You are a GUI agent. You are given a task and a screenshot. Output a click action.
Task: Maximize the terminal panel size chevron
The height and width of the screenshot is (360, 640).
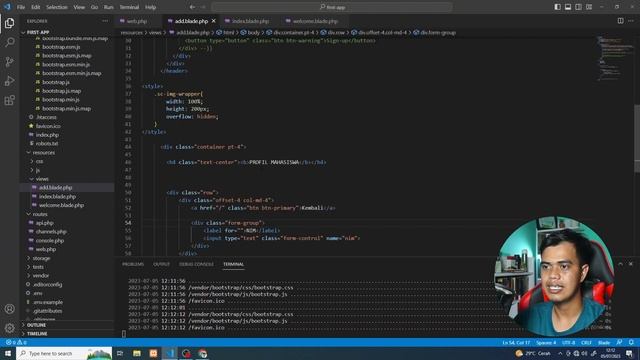click(620, 264)
